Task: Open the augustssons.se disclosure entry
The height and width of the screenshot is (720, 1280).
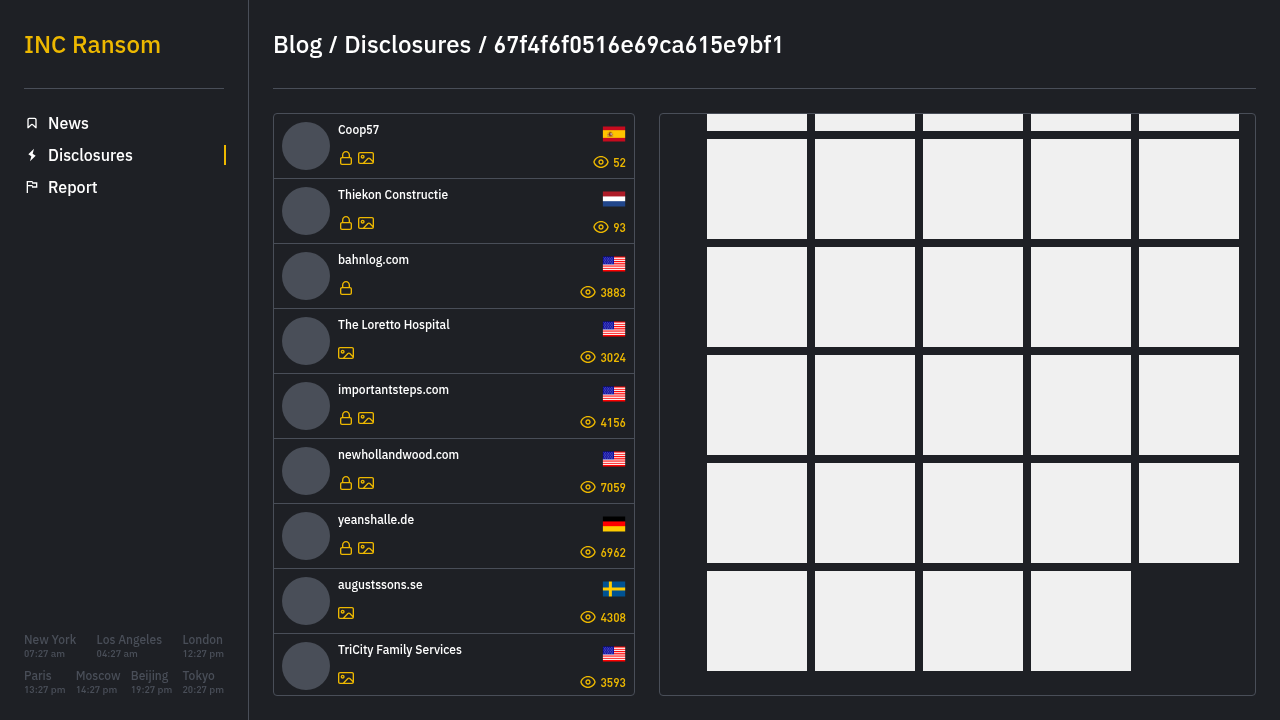Action: [454, 601]
